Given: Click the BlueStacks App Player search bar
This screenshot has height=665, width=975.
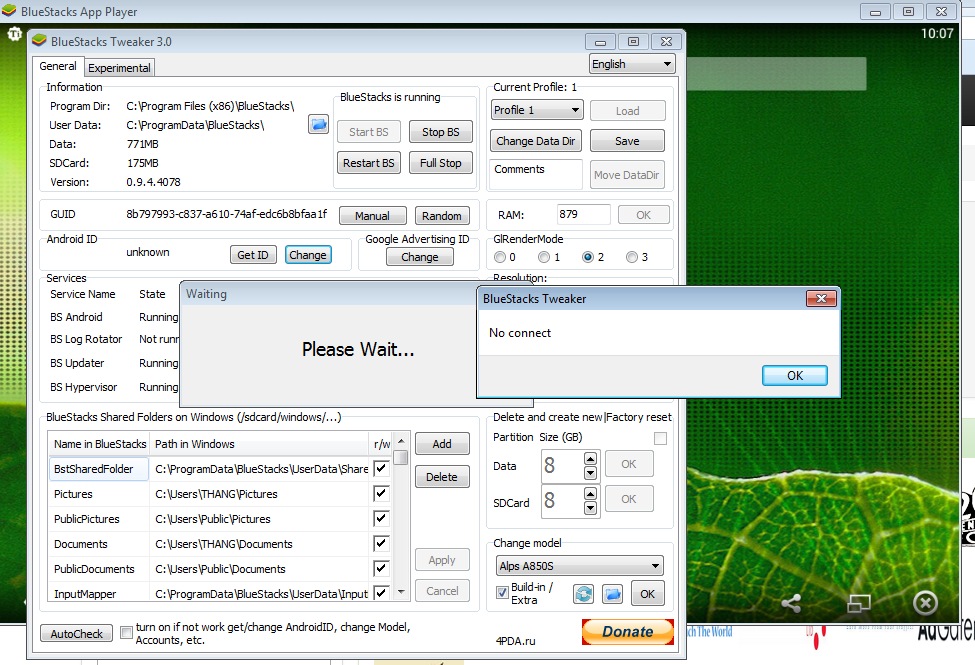Looking at the screenshot, I should (776, 74).
